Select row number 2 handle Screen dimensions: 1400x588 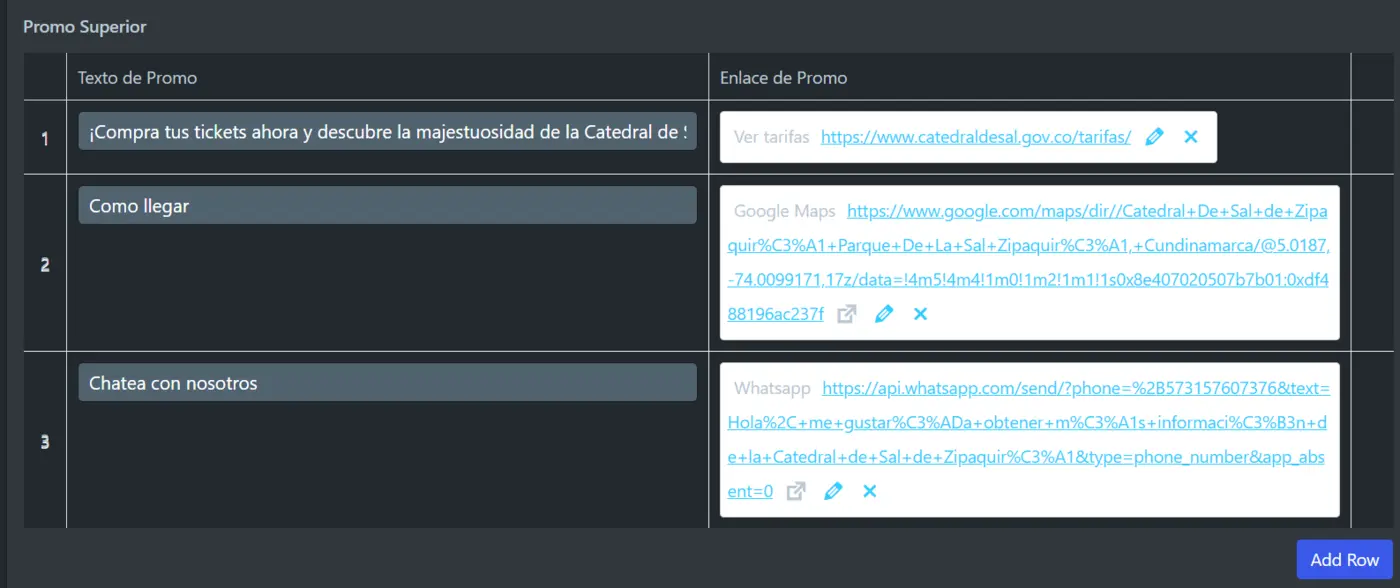pyautogui.click(x=45, y=265)
